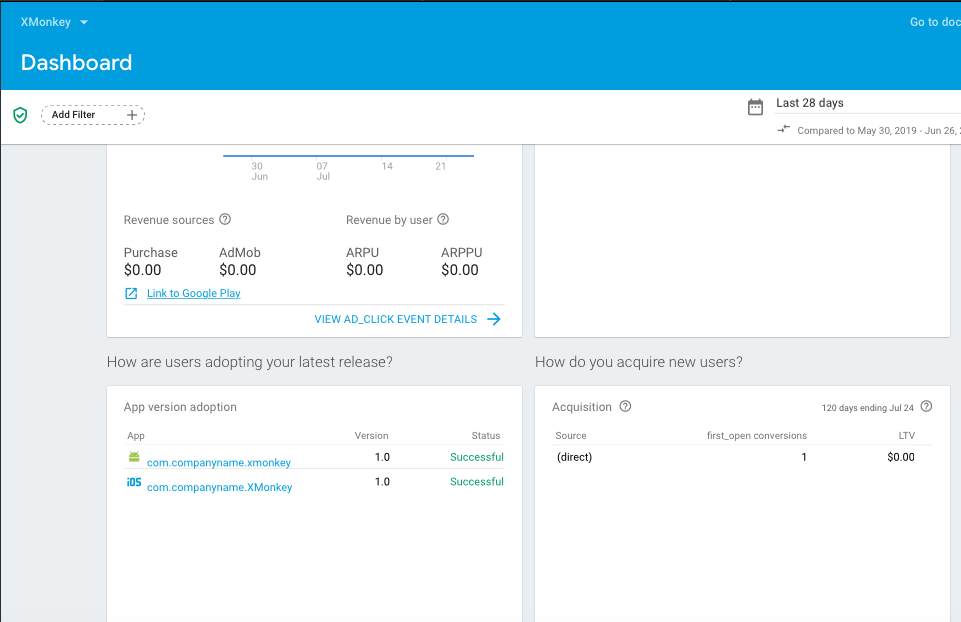Open View AD_CLICK Event Details
961x622 pixels.
coord(408,319)
